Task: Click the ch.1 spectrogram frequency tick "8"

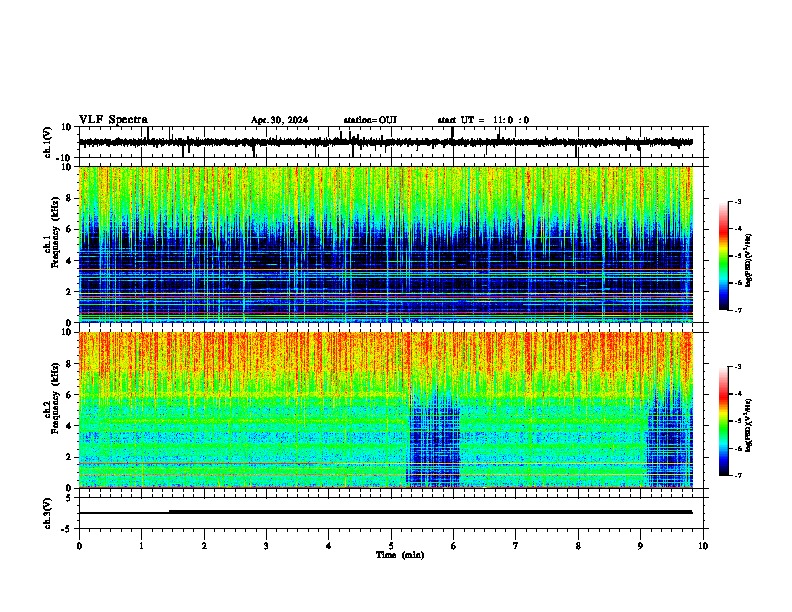Action: (70, 198)
